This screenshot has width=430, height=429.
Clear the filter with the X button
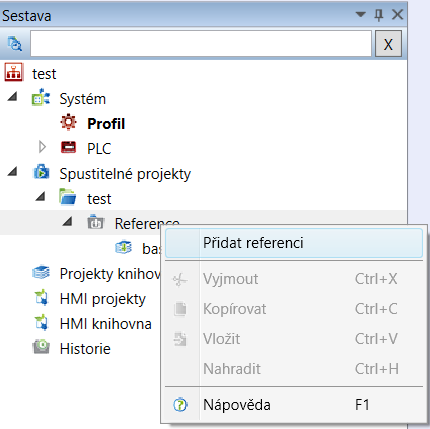coord(388,44)
